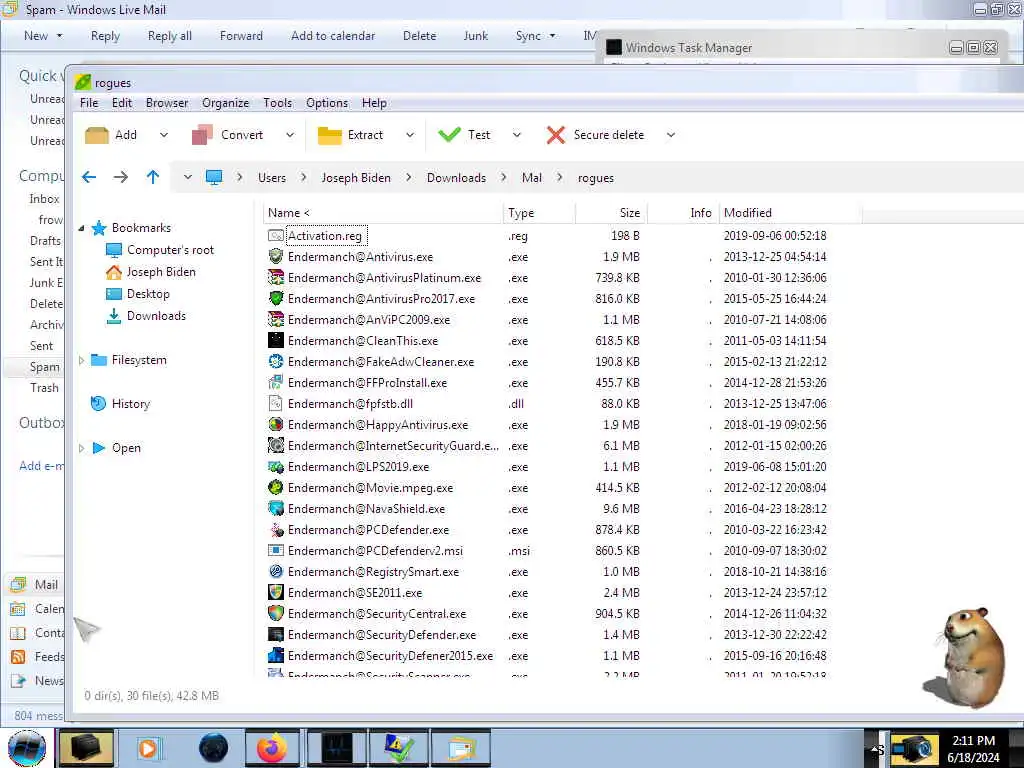Click the red Secure delete icon

(556, 135)
